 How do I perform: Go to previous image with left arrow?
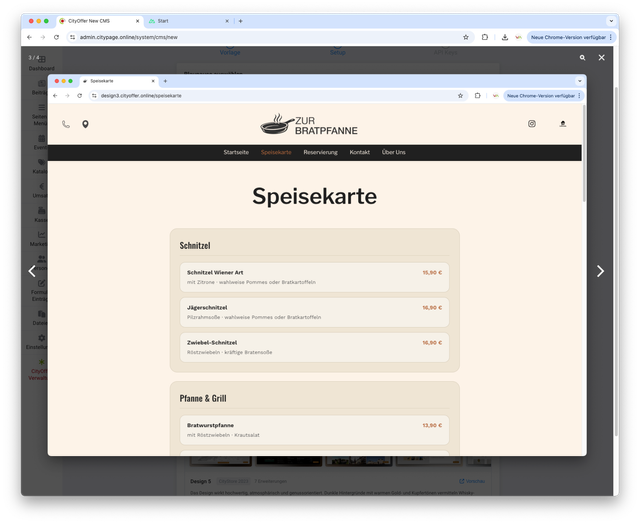(32, 271)
